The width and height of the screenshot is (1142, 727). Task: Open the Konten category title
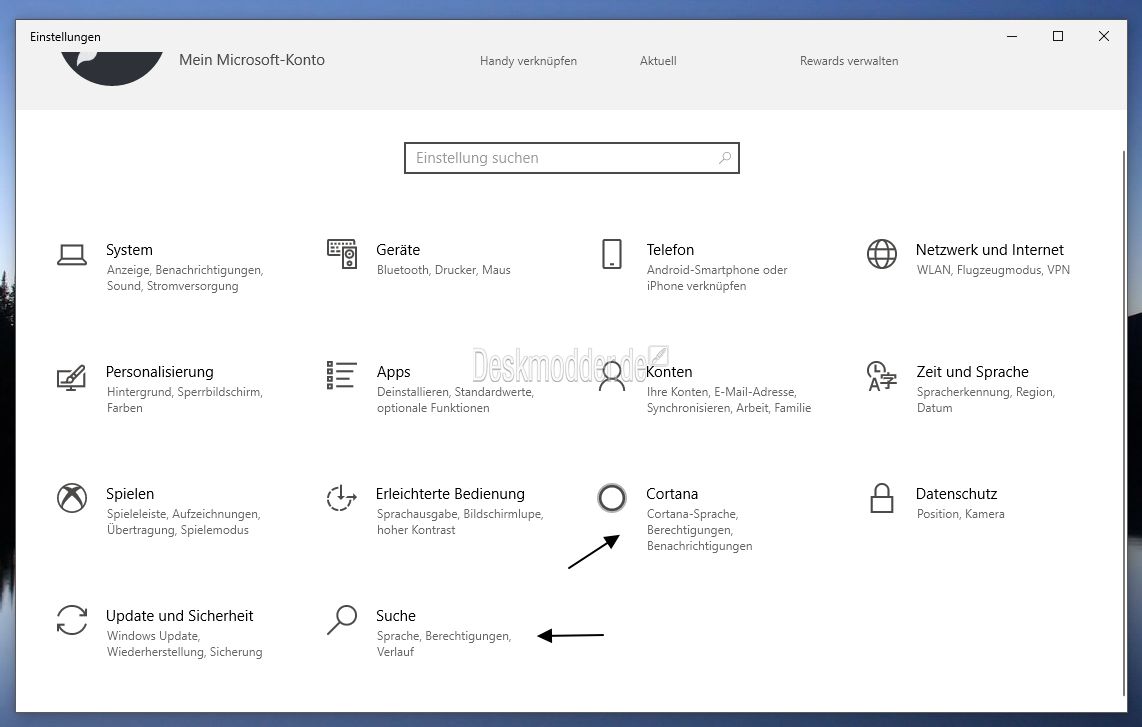pos(669,372)
